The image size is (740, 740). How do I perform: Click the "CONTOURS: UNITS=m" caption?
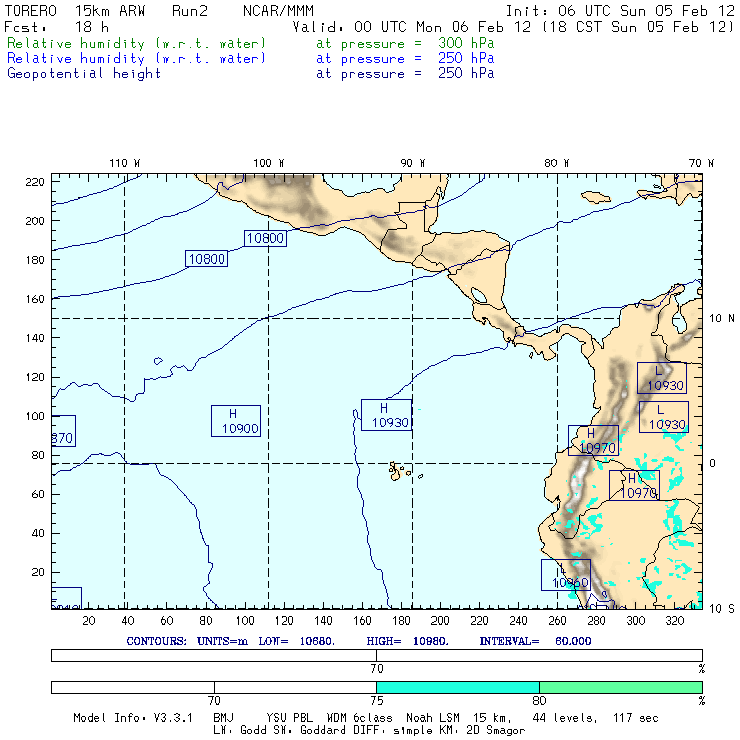[x=187, y=641]
